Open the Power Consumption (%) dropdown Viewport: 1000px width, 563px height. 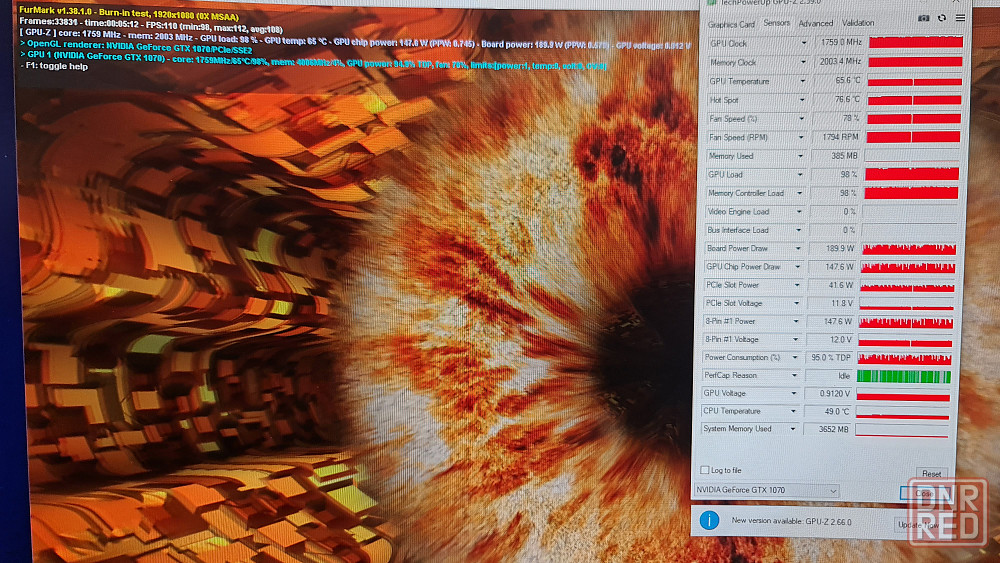pyautogui.click(x=795, y=357)
